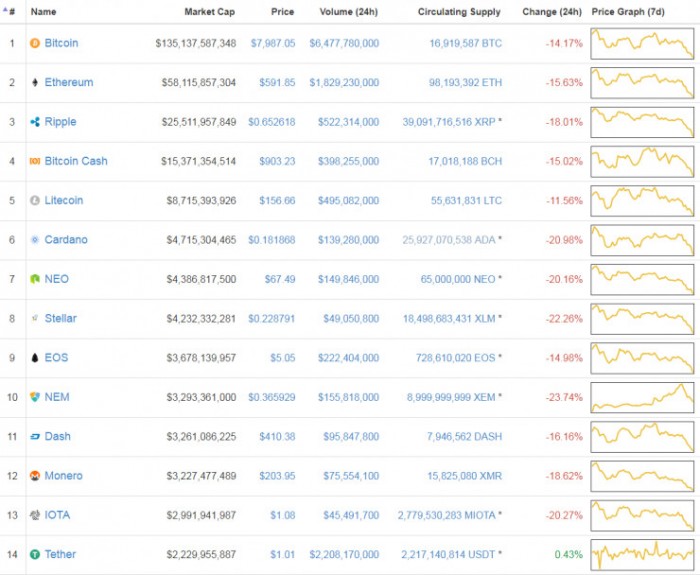The image size is (700, 575).
Task: Open Bitcoin 7-day price graph
Action: click(x=642, y=44)
